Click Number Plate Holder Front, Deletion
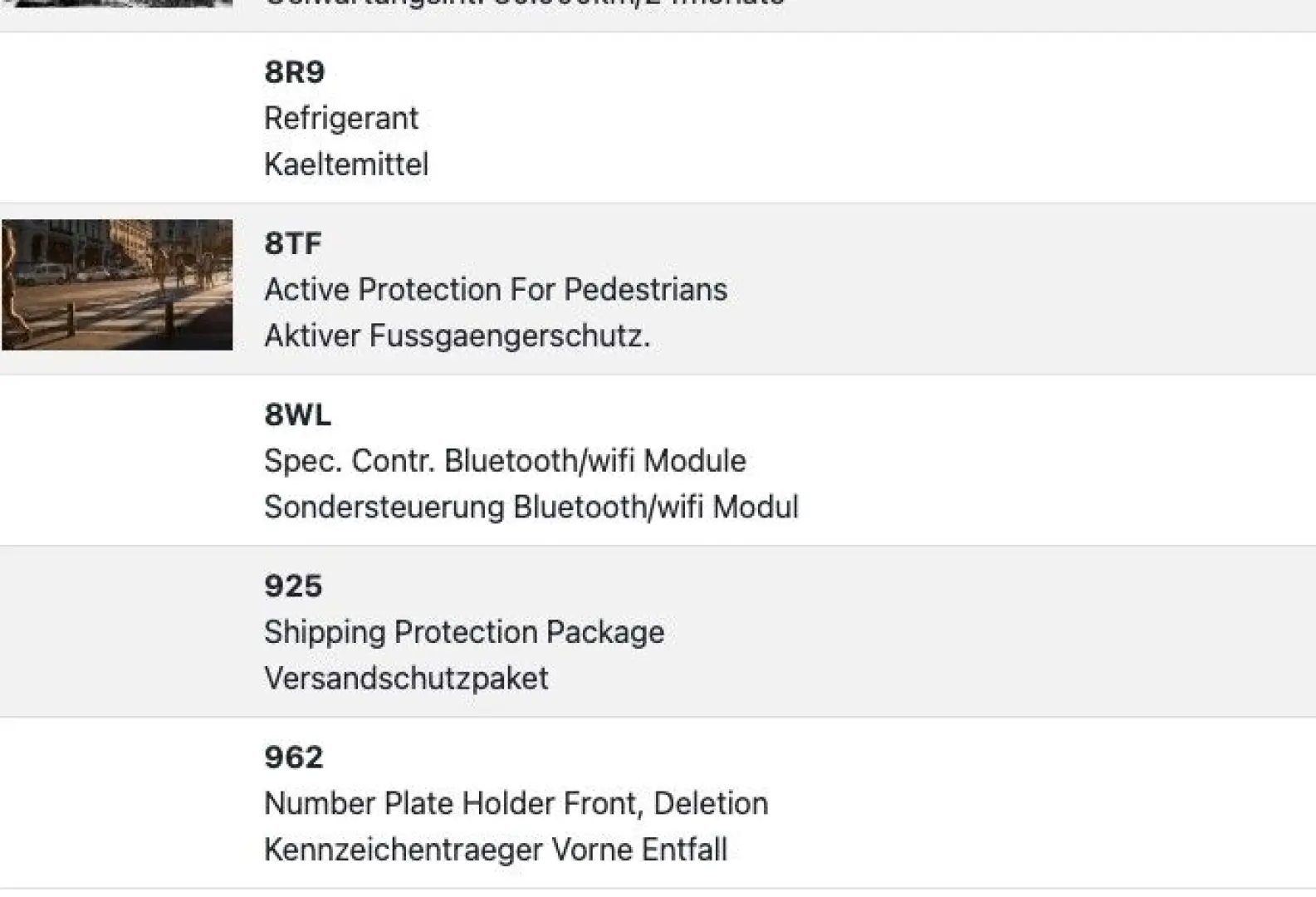 pos(516,803)
